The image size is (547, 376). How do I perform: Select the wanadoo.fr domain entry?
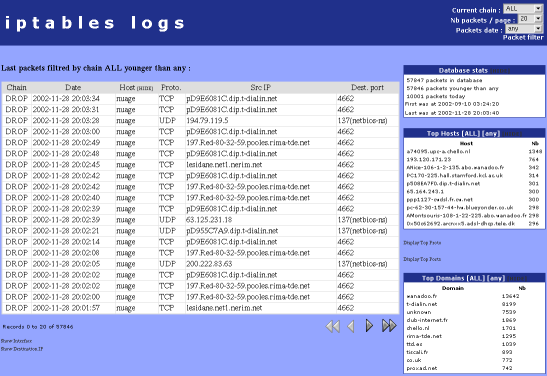coord(422,296)
